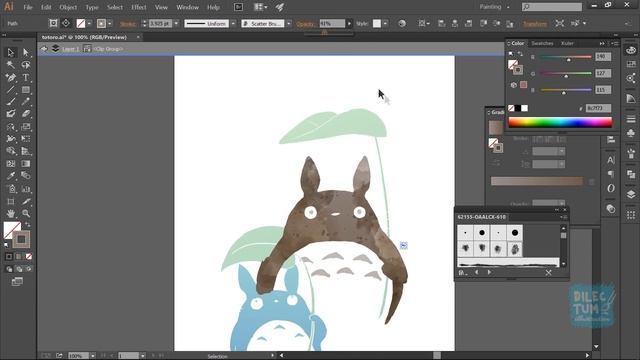Select the Pencil tool

click(26, 102)
